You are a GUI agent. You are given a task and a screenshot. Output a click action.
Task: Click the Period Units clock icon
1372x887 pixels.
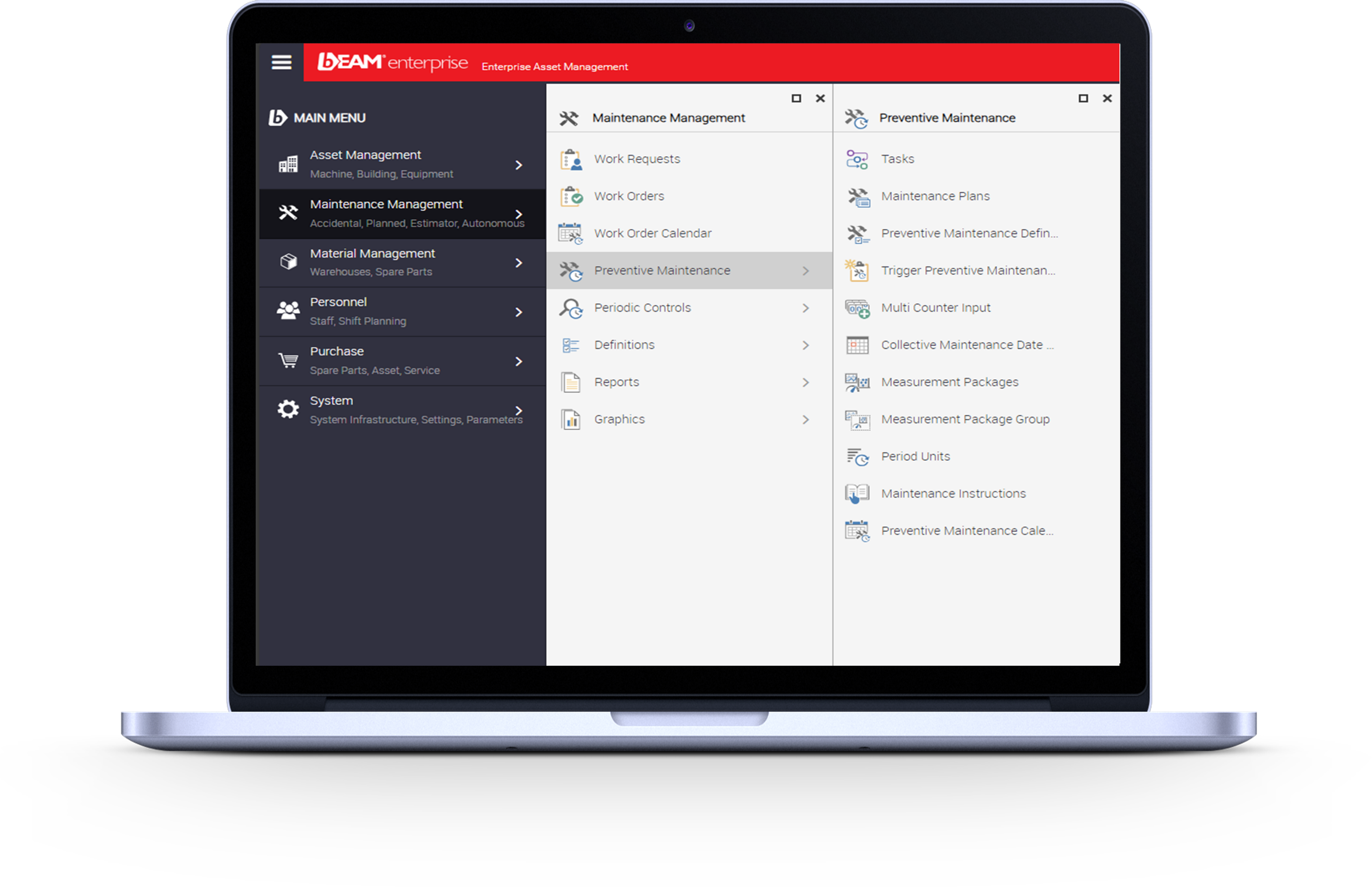(857, 457)
